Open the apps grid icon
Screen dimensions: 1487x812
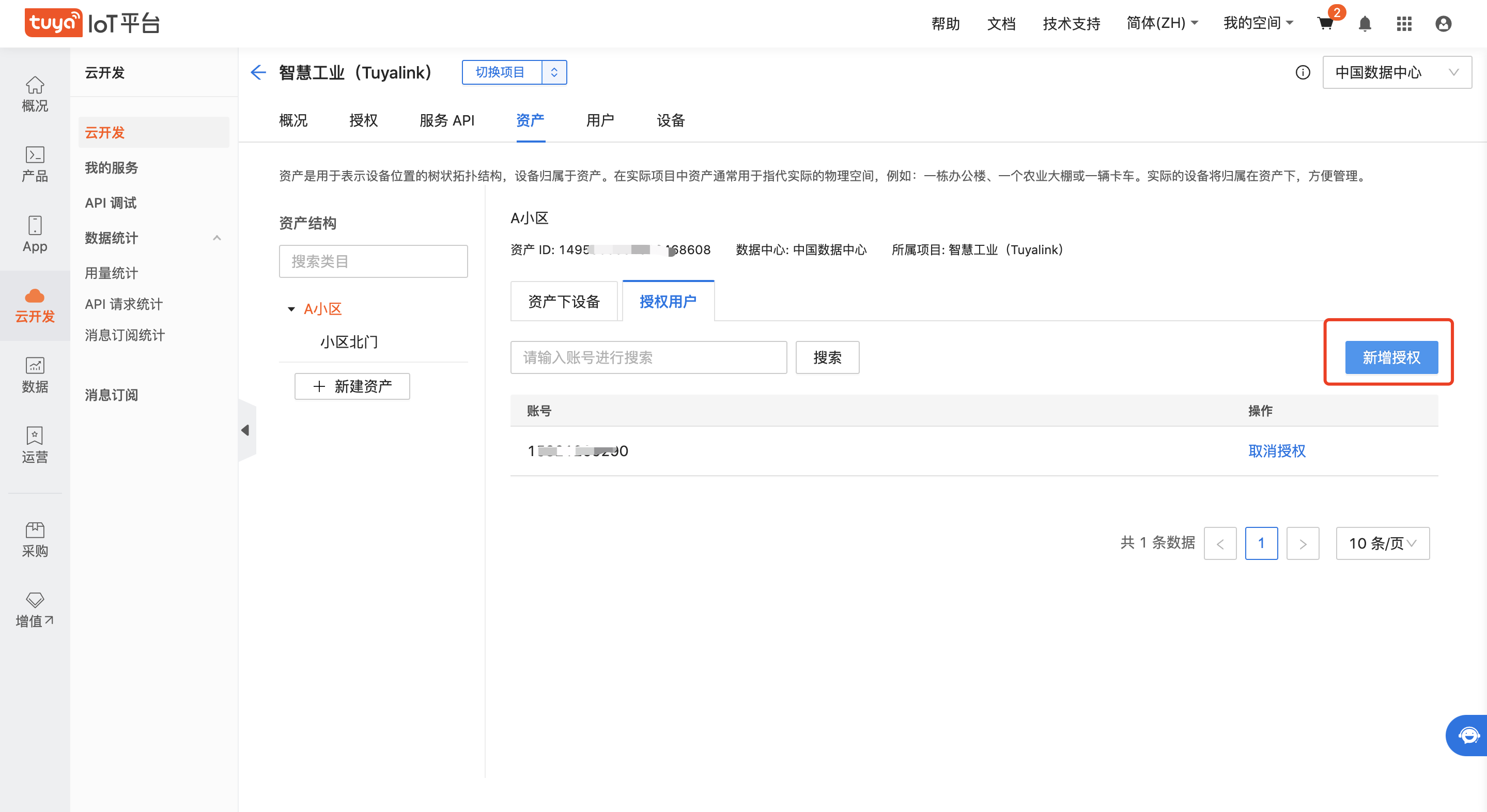(1404, 24)
